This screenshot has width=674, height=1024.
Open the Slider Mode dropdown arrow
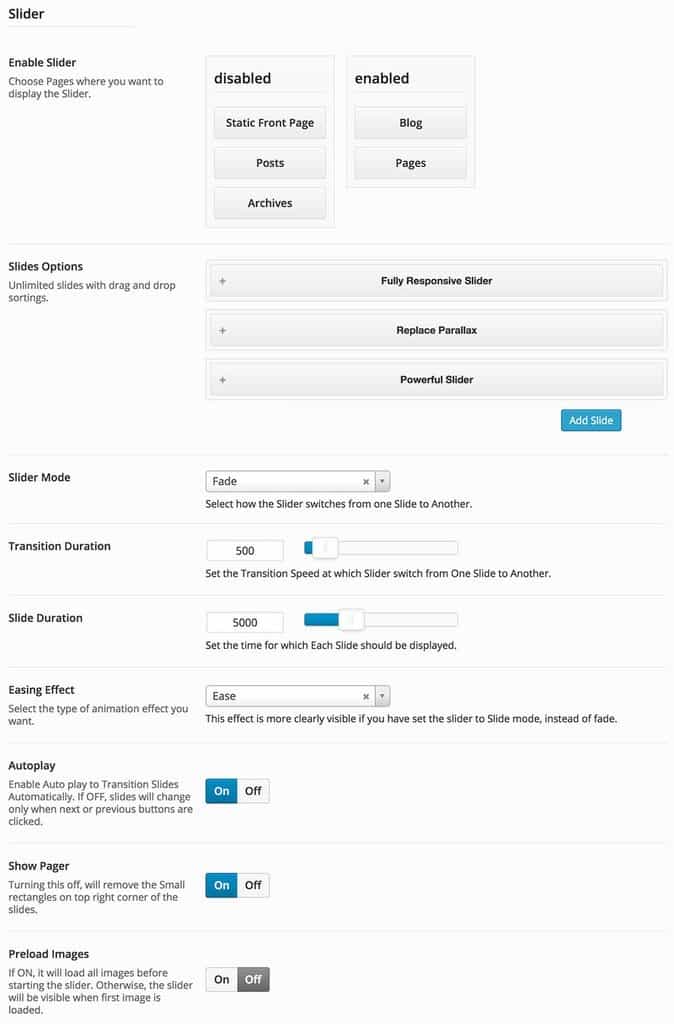point(383,482)
